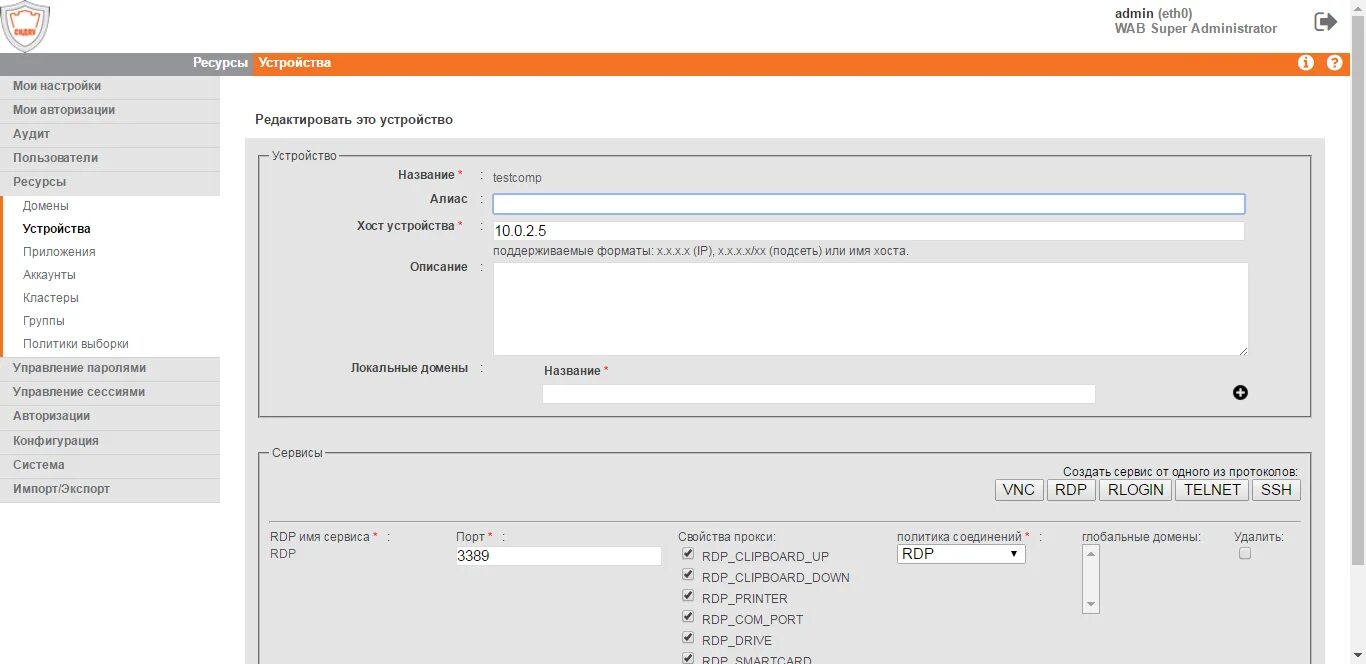Toggle RDP_SMARTCARD checkbox

pyautogui.click(x=687, y=659)
